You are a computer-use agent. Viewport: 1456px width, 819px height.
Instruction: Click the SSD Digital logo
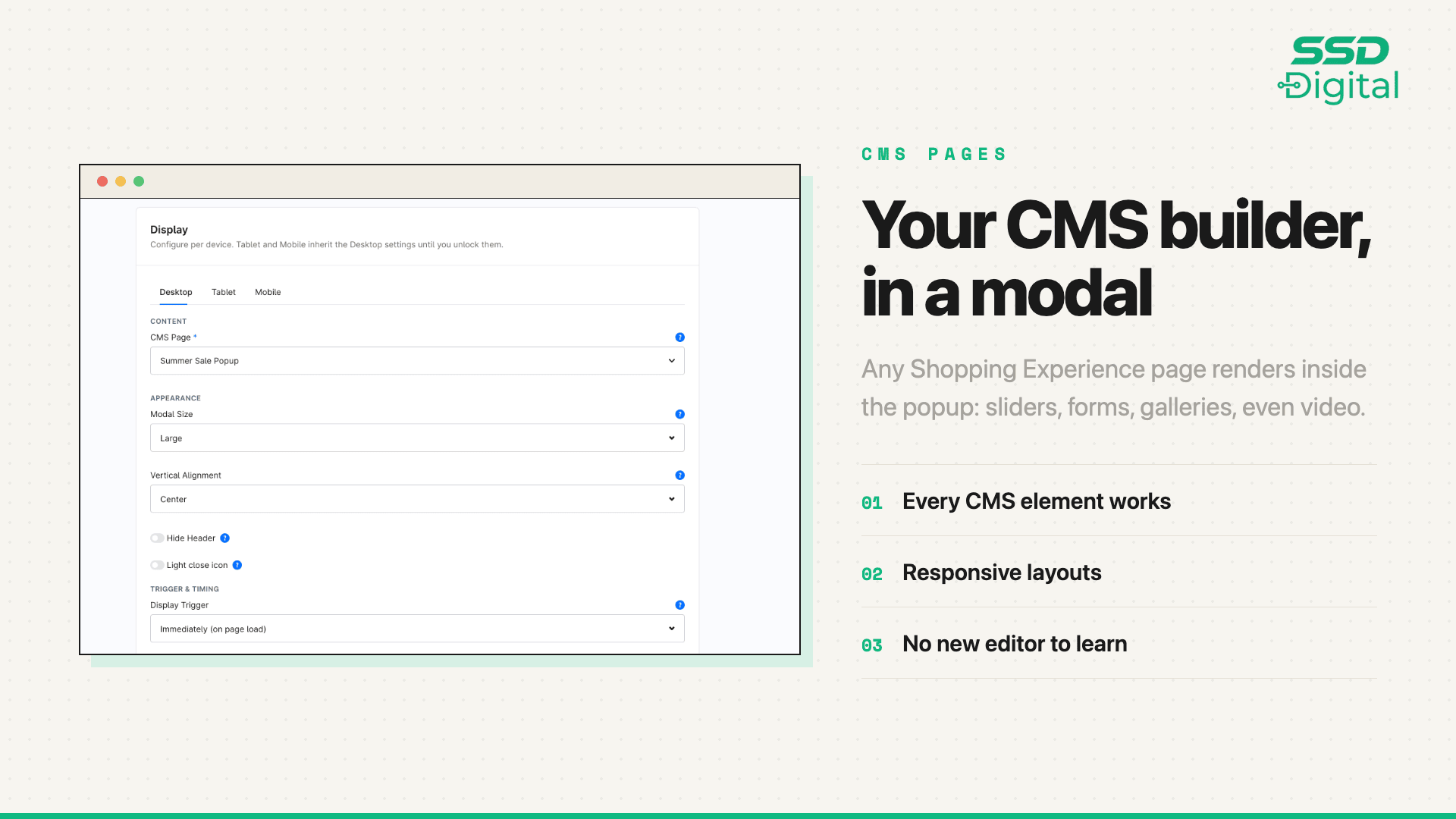point(1338,70)
